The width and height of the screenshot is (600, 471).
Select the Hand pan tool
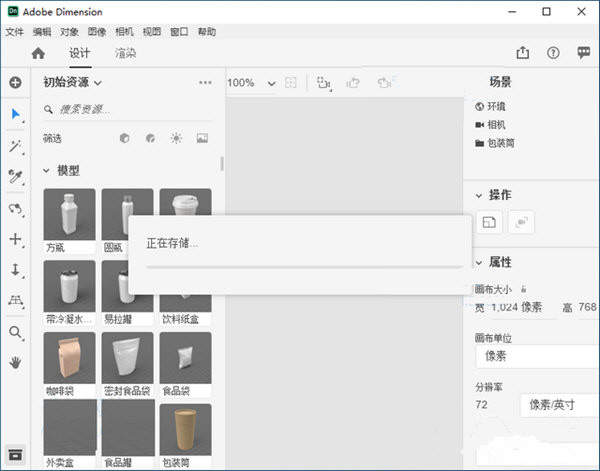tap(15, 363)
